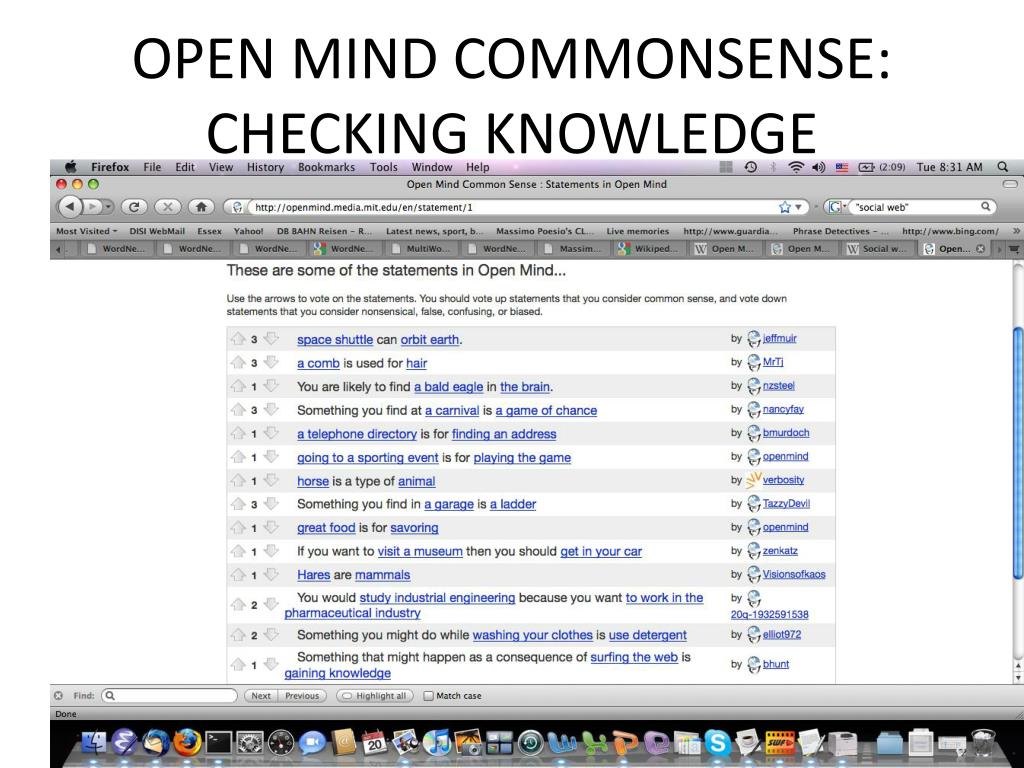This screenshot has height=768, width=1024.
Task: Open the 'gaining knowledge' link
Action: click(338, 673)
